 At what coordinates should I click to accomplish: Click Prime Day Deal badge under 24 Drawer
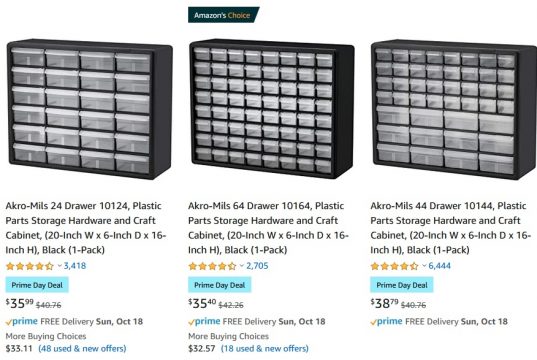(37, 285)
